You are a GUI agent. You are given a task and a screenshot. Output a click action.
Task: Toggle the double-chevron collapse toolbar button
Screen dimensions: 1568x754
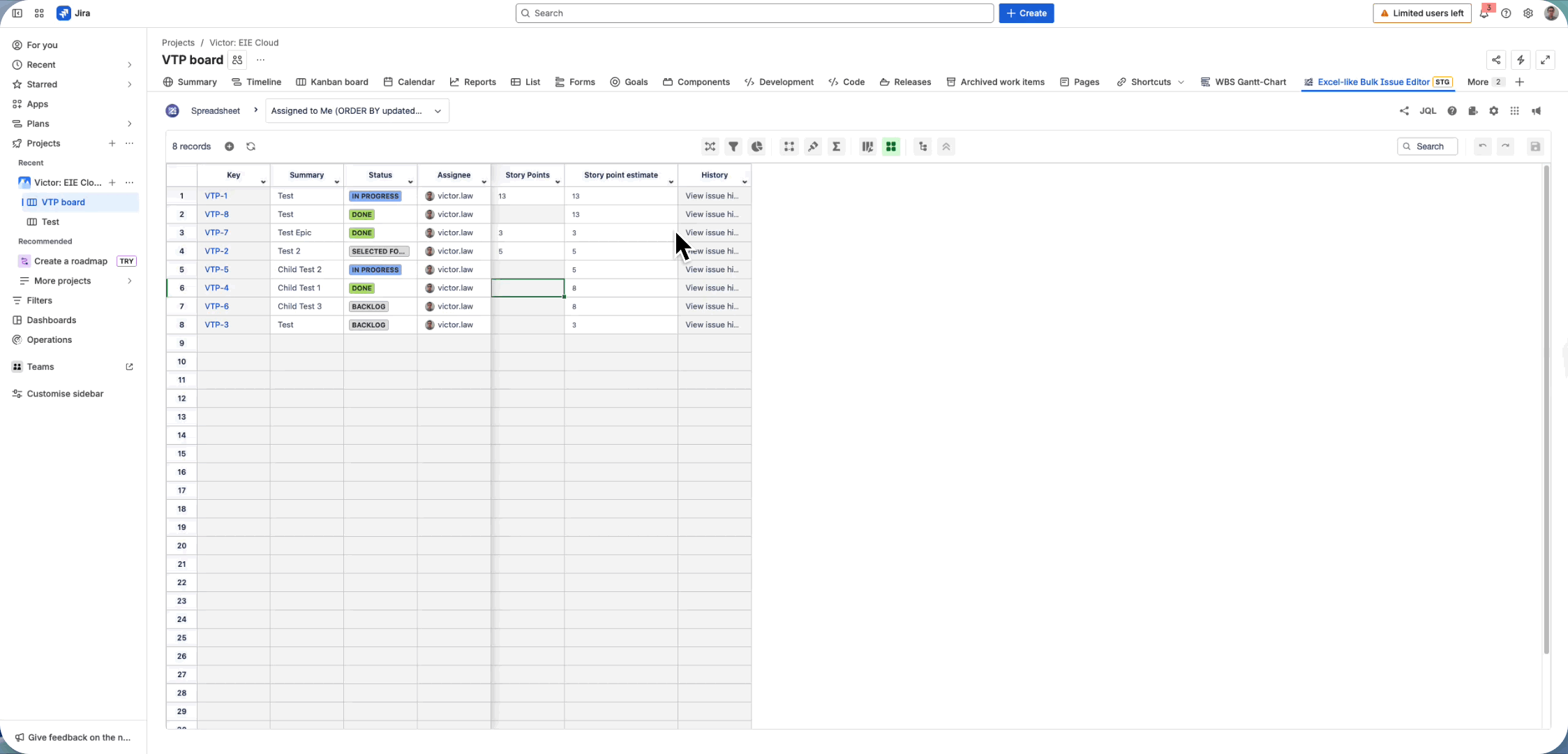(x=946, y=147)
